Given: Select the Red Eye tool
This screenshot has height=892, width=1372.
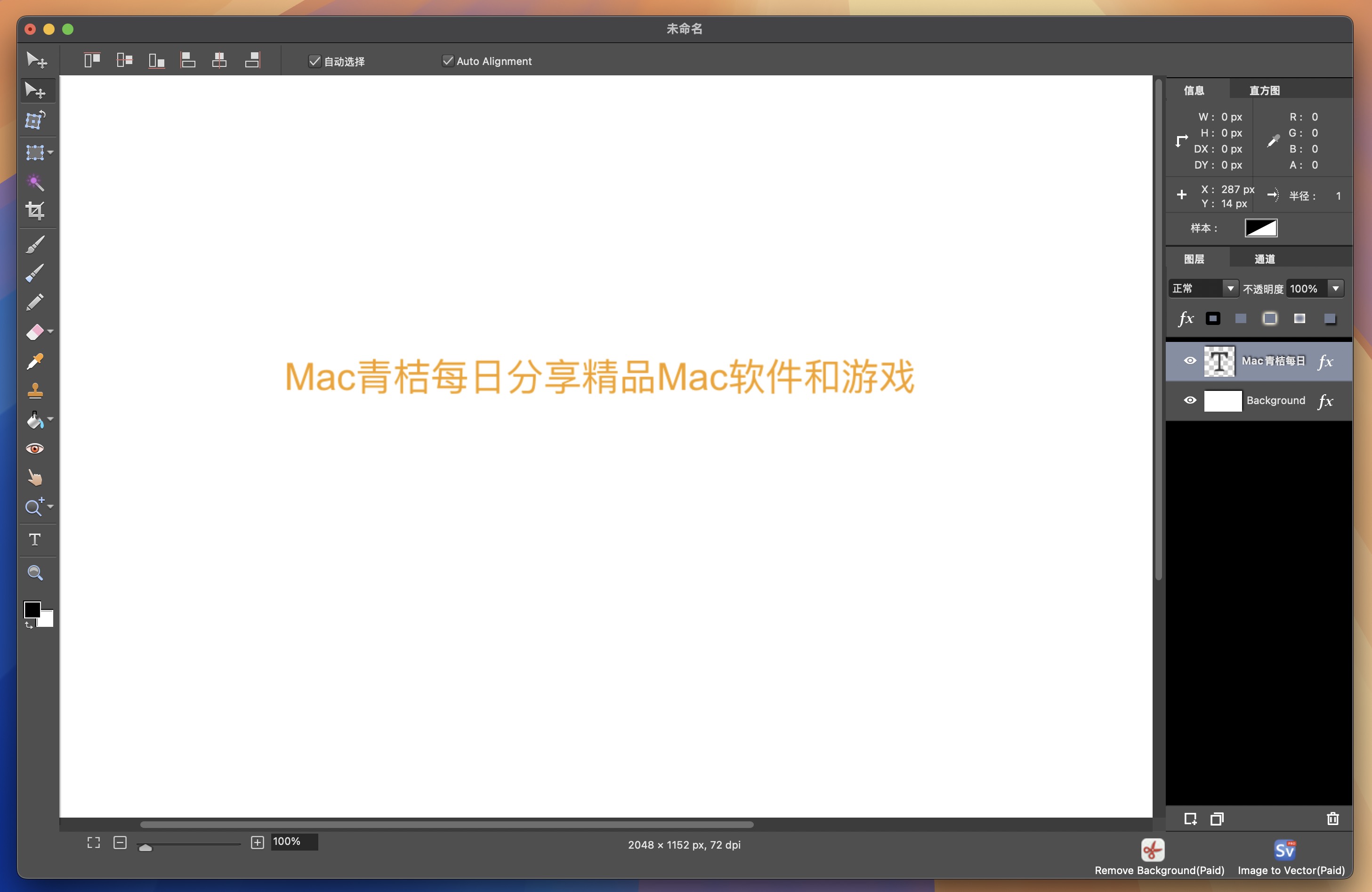Looking at the screenshot, I should (x=35, y=449).
